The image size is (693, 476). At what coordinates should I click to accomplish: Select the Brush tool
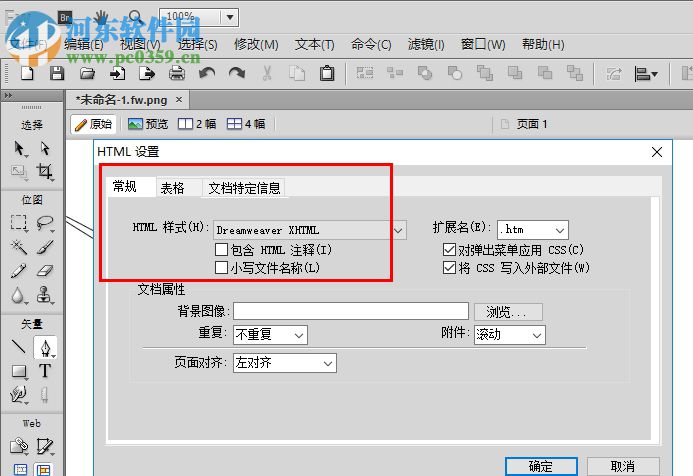[45, 247]
